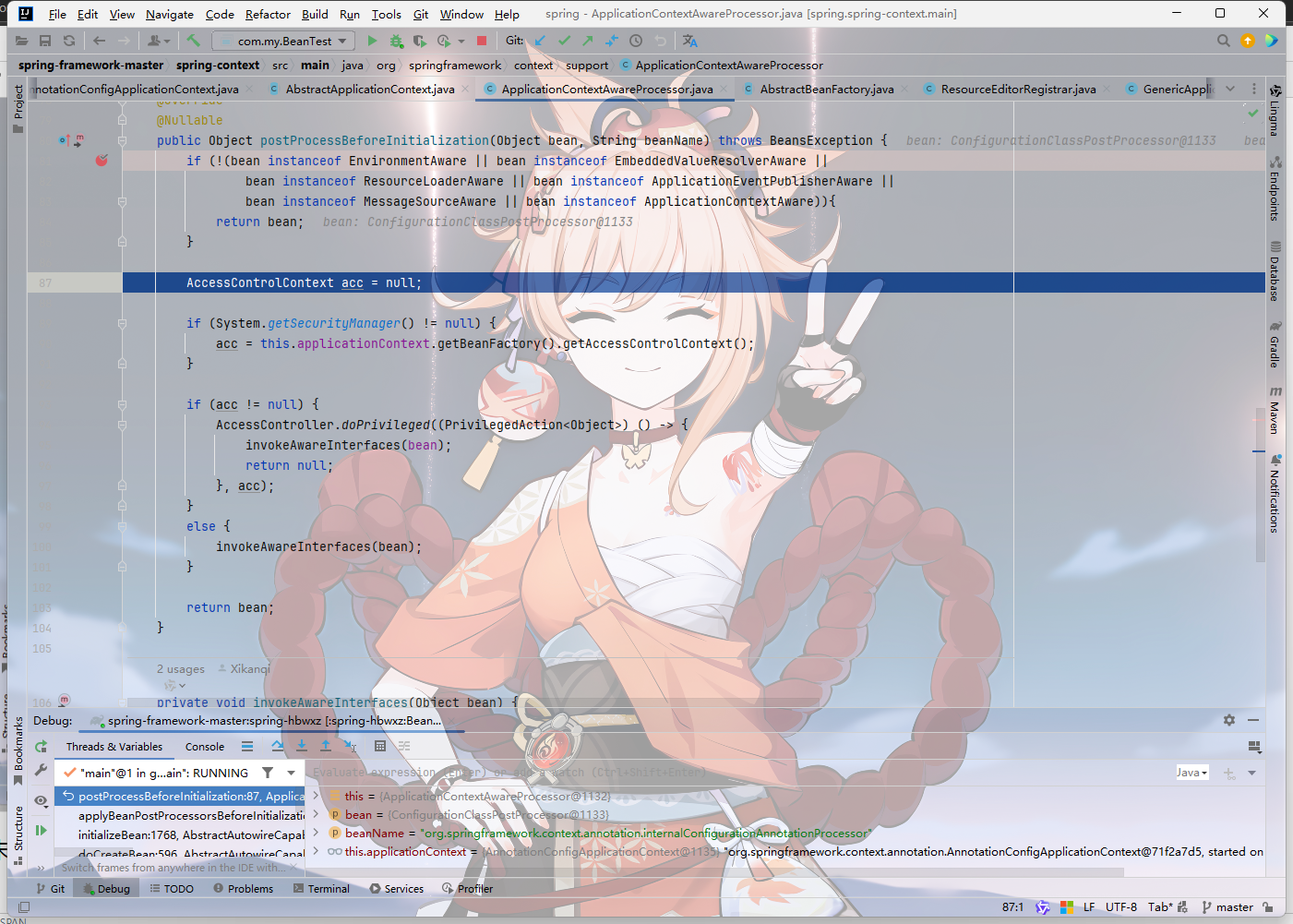This screenshot has width=1293, height=924.
Task: Save all files with the disk icon
Action: 45,41
